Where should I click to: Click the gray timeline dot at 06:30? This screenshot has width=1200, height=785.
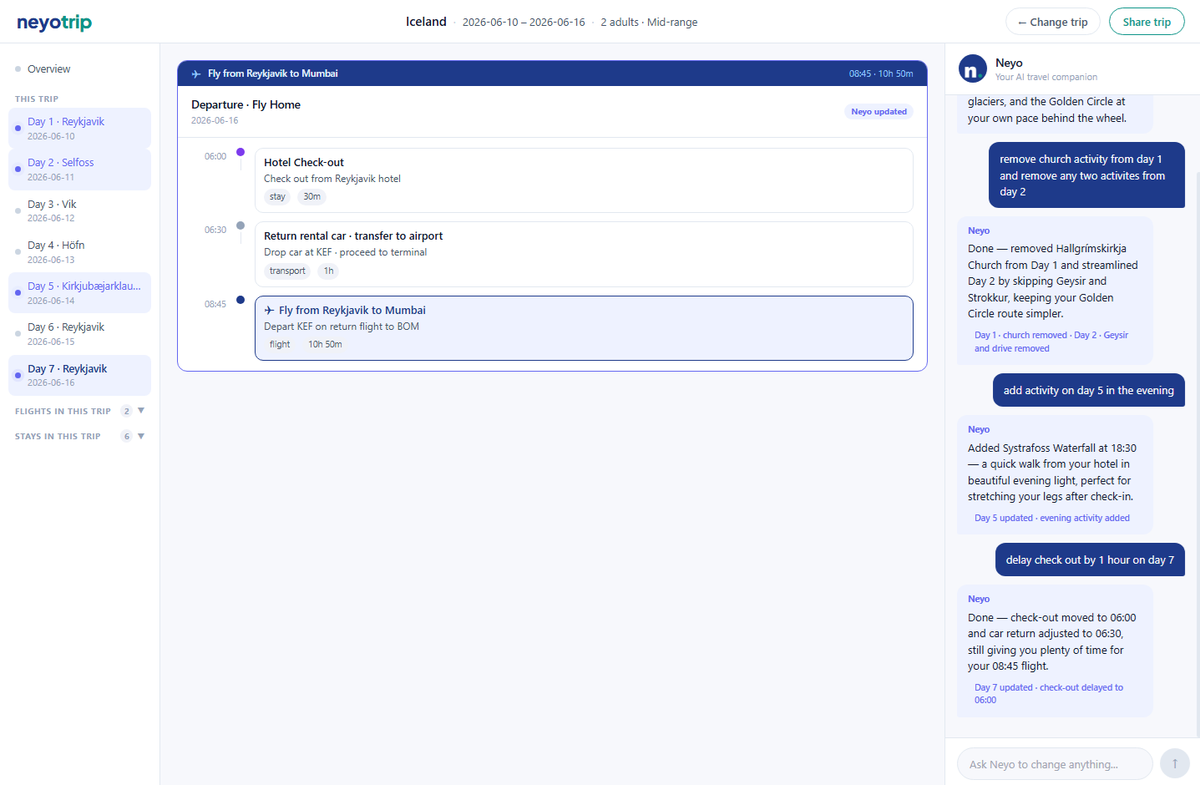tap(240, 225)
